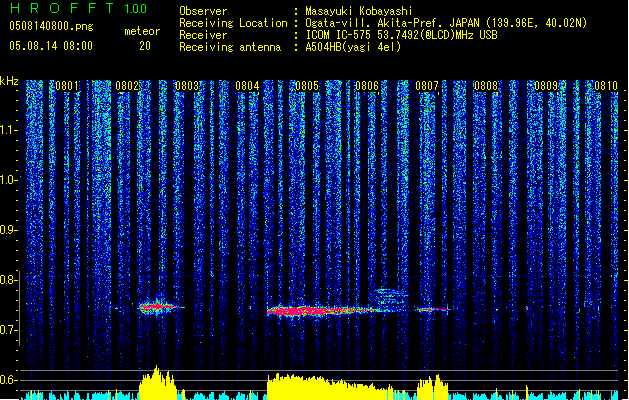Click the 0.8 kHz axis tick label
The image size is (629, 400).
[x=9, y=280]
